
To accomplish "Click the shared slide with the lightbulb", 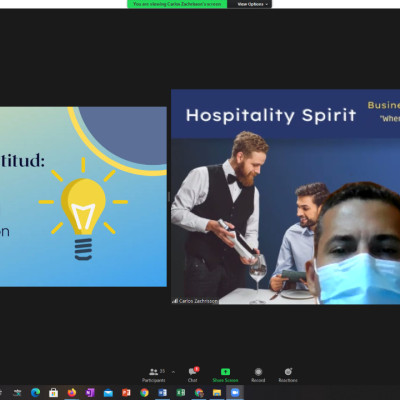I will click(x=83, y=197).
